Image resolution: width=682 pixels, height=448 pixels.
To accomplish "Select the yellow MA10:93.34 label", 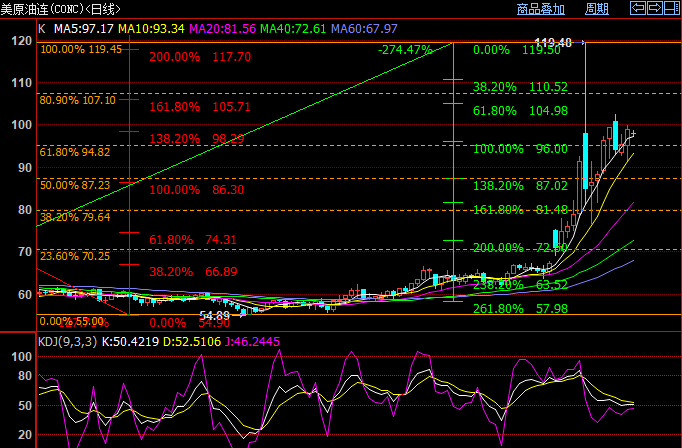I will pos(151,28).
